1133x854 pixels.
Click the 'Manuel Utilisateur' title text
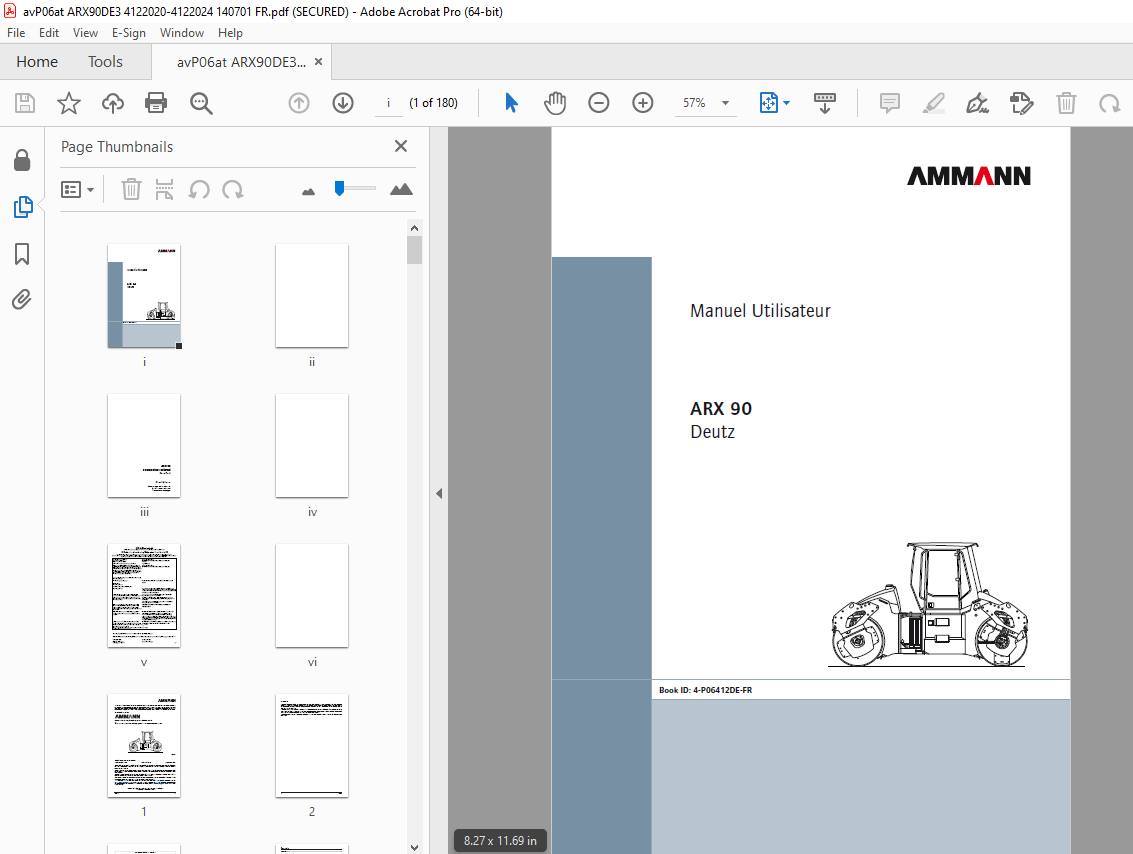point(760,311)
